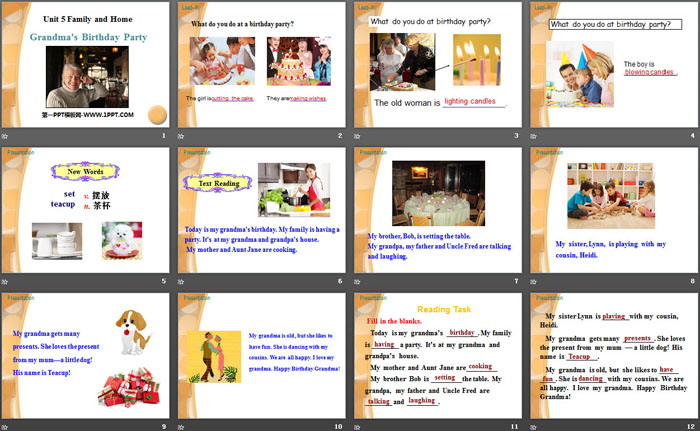This screenshot has width=700, height=431.
Task: Select slide 8 with children playing photo
Action: pos(614,210)
